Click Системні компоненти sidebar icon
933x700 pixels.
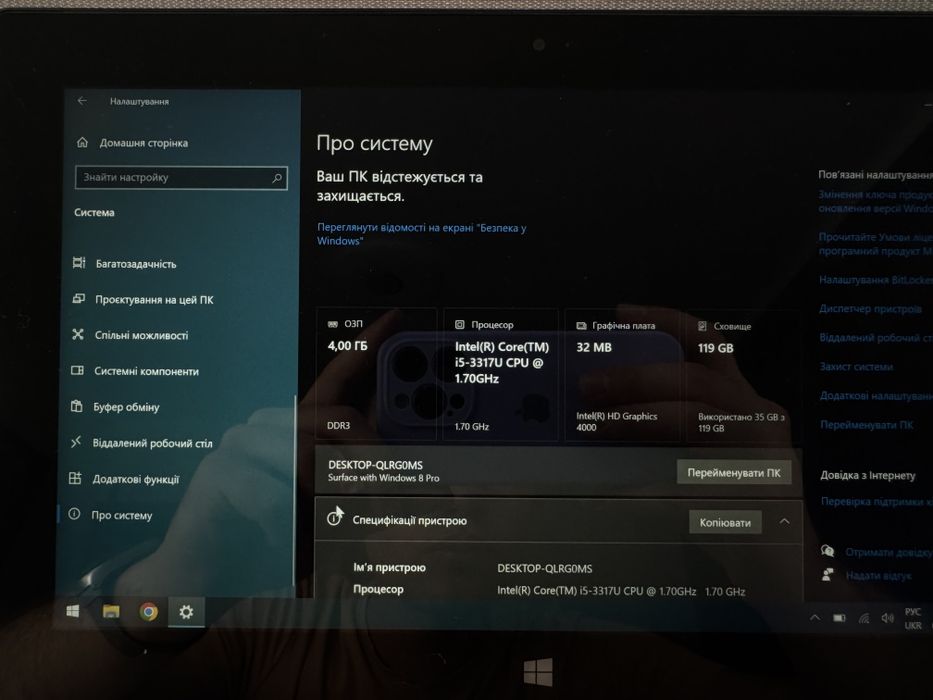77,370
